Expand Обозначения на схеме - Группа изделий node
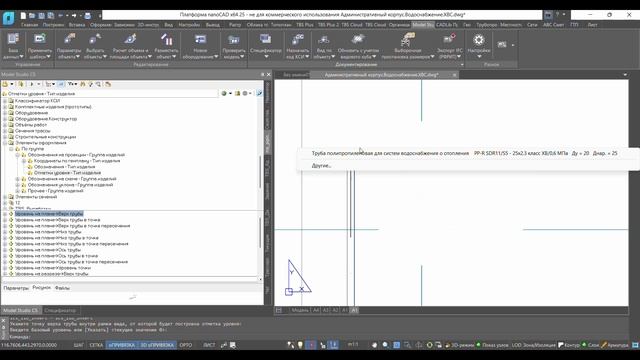 [18, 179]
